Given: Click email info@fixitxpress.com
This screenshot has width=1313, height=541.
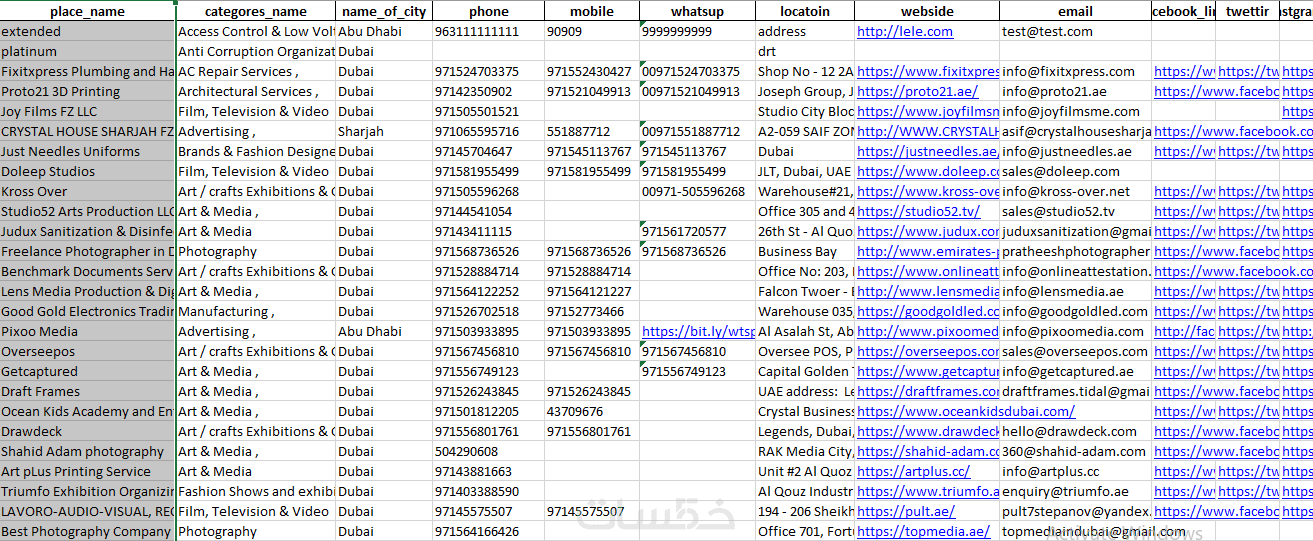Looking at the screenshot, I should (1075, 71).
